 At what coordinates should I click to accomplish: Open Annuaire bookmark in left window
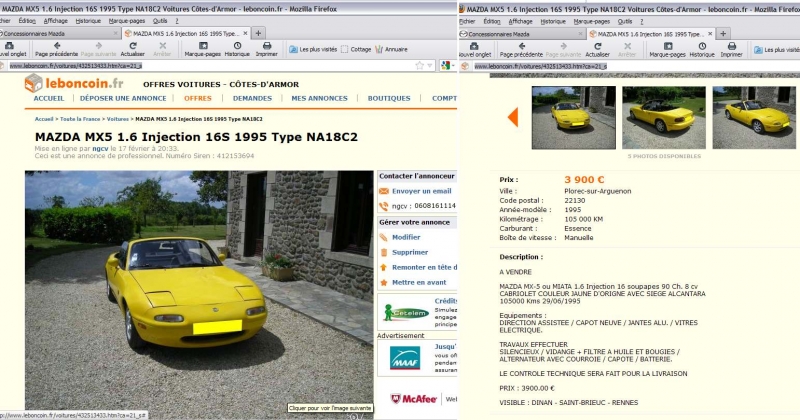click(x=391, y=50)
